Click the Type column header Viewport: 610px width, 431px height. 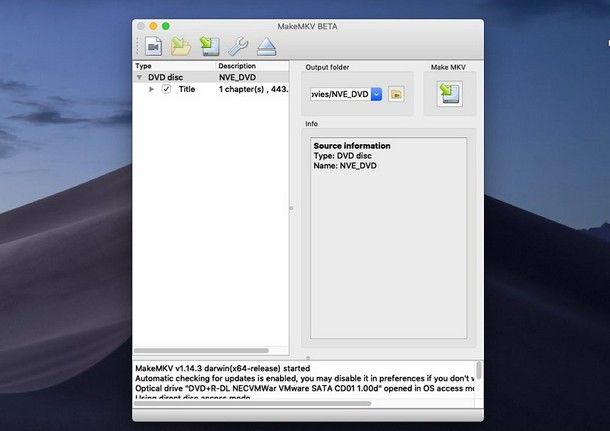[x=174, y=66]
